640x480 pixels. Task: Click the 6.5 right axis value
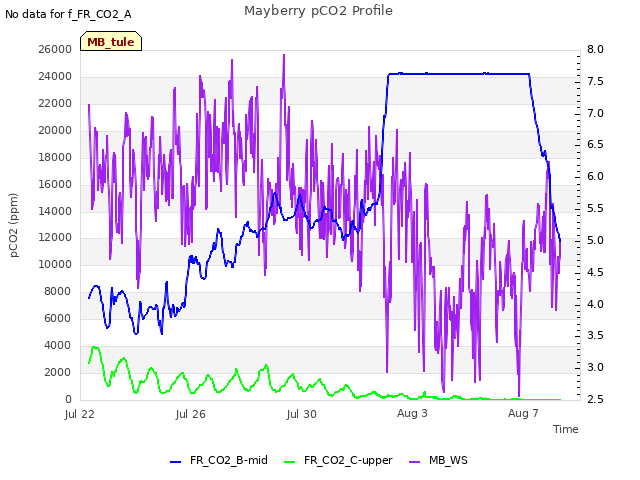tap(595, 144)
